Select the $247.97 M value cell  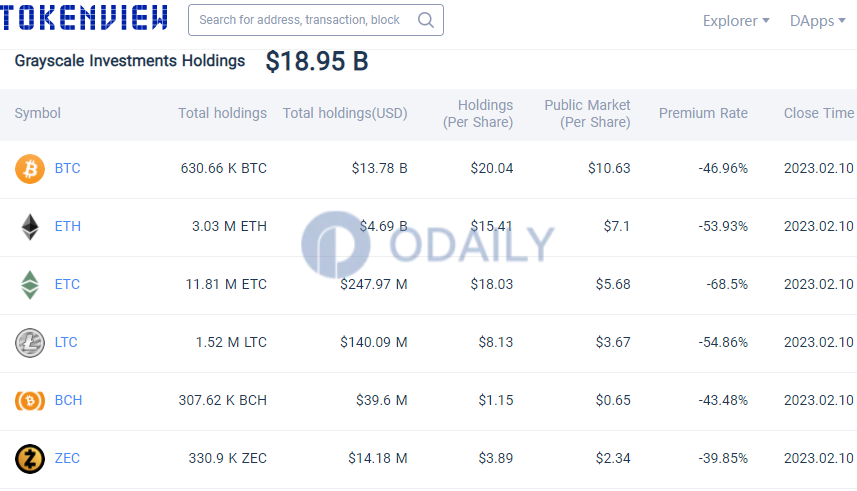374,284
